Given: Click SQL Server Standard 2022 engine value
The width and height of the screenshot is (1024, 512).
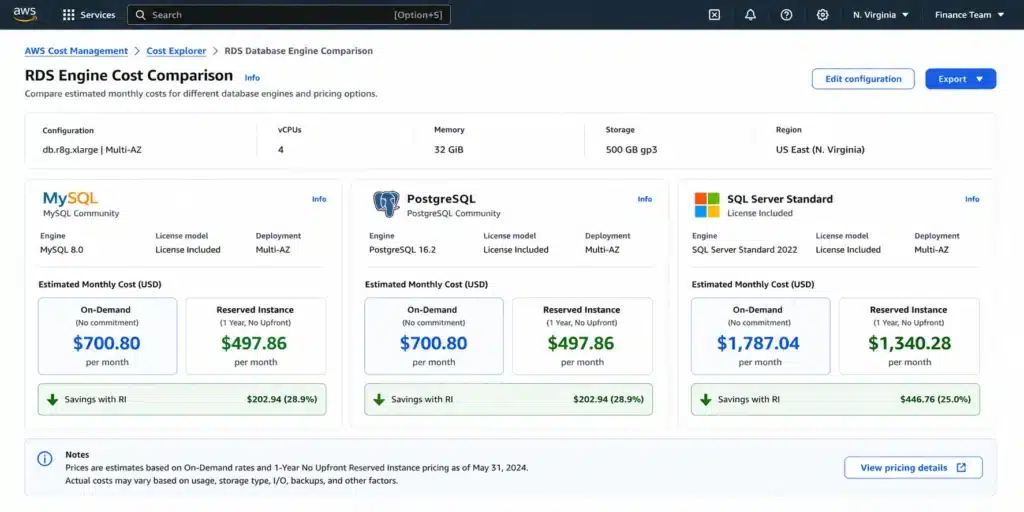Looking at the screenshot, I should pyautogui.click(x=744, y=249).
